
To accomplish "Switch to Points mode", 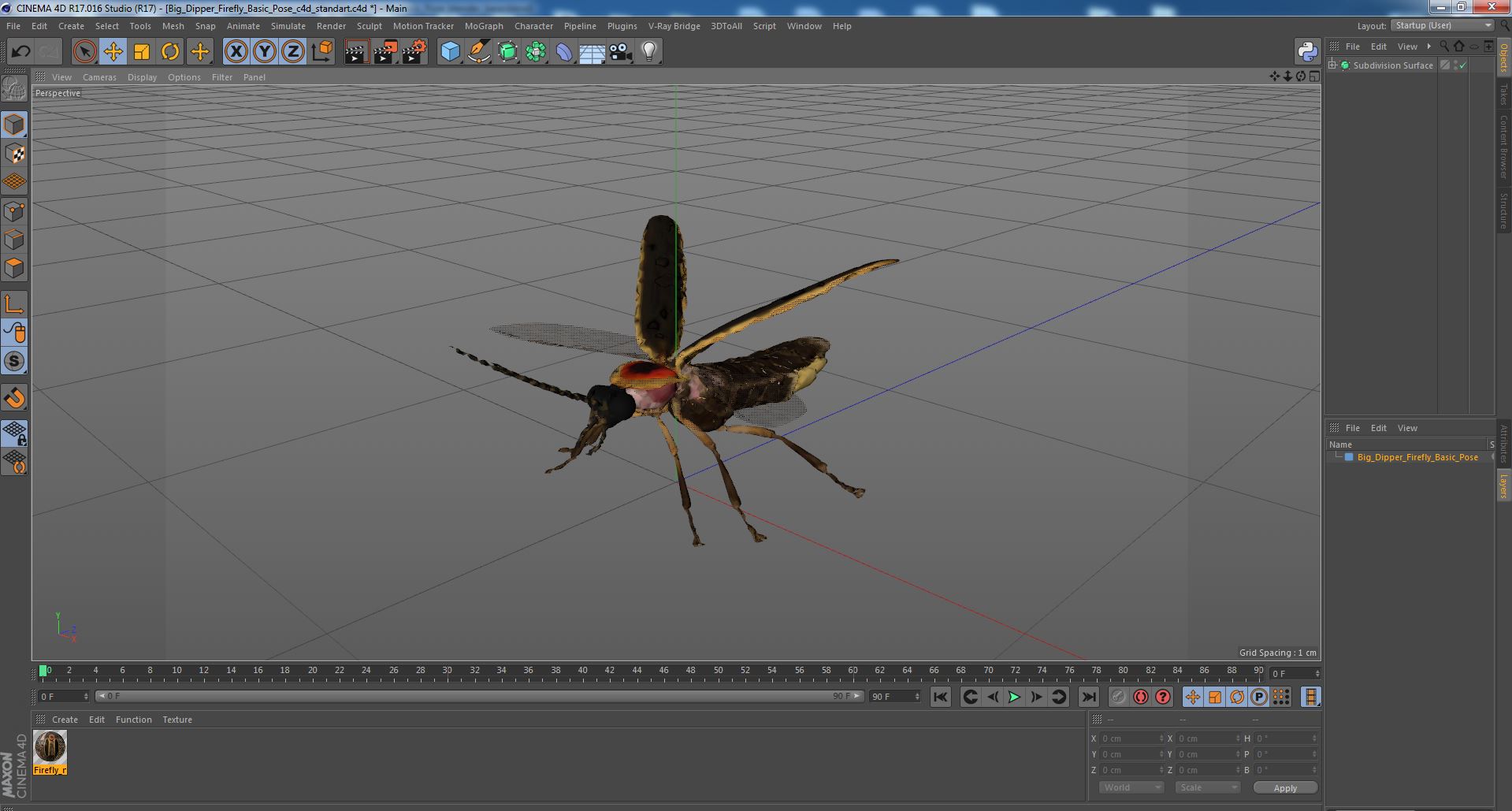I will pos(14,211).
